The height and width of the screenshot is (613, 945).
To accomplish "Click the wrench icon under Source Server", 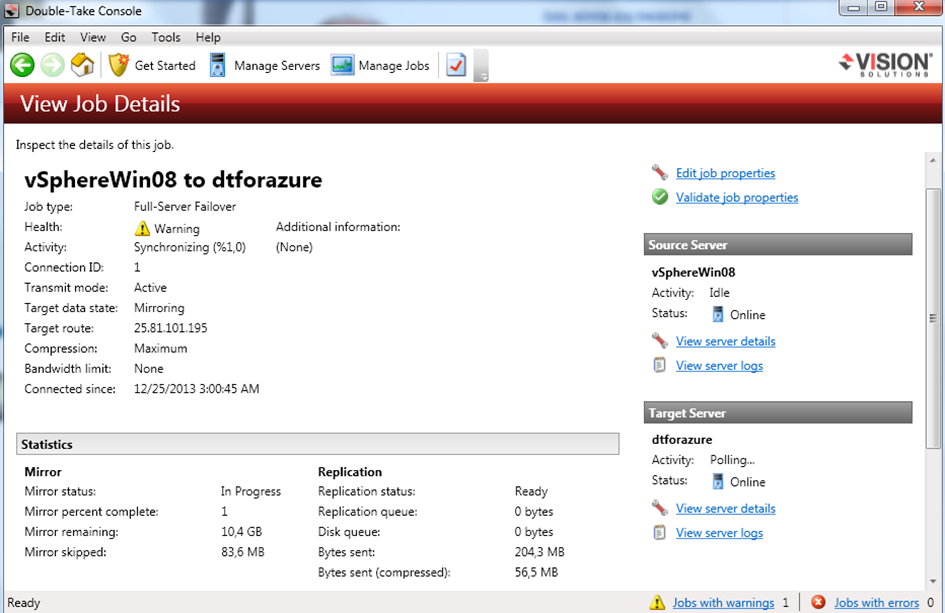I will click(x=660, y=341).
